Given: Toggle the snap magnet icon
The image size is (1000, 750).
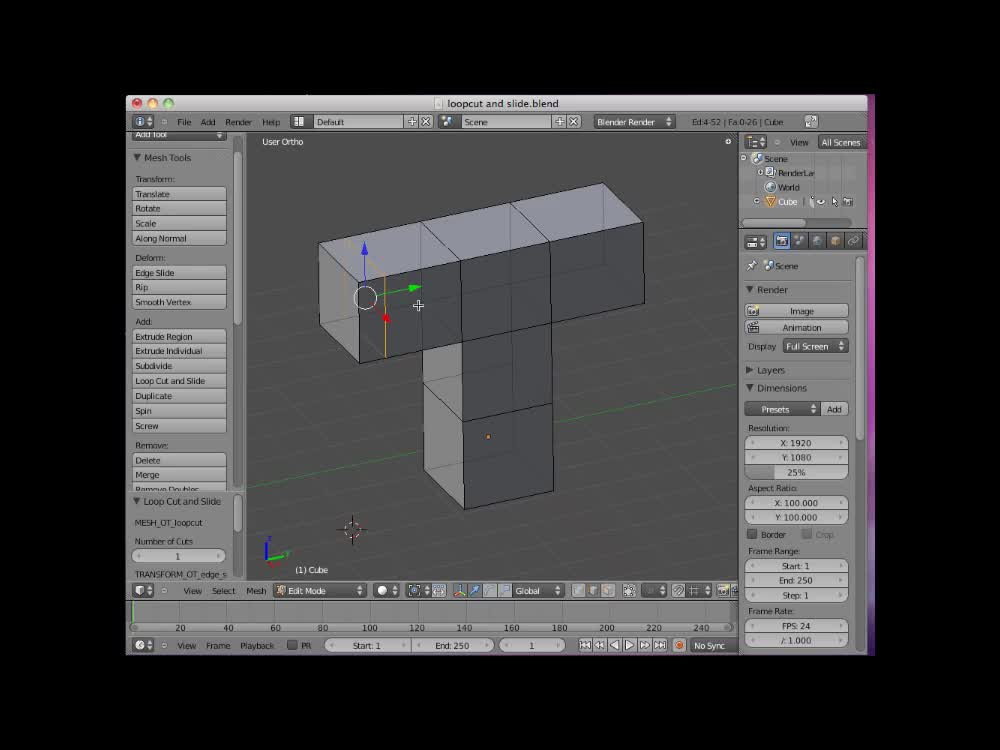Looking at the screenshot, I should pyautogui.click(x=678, y=591).
